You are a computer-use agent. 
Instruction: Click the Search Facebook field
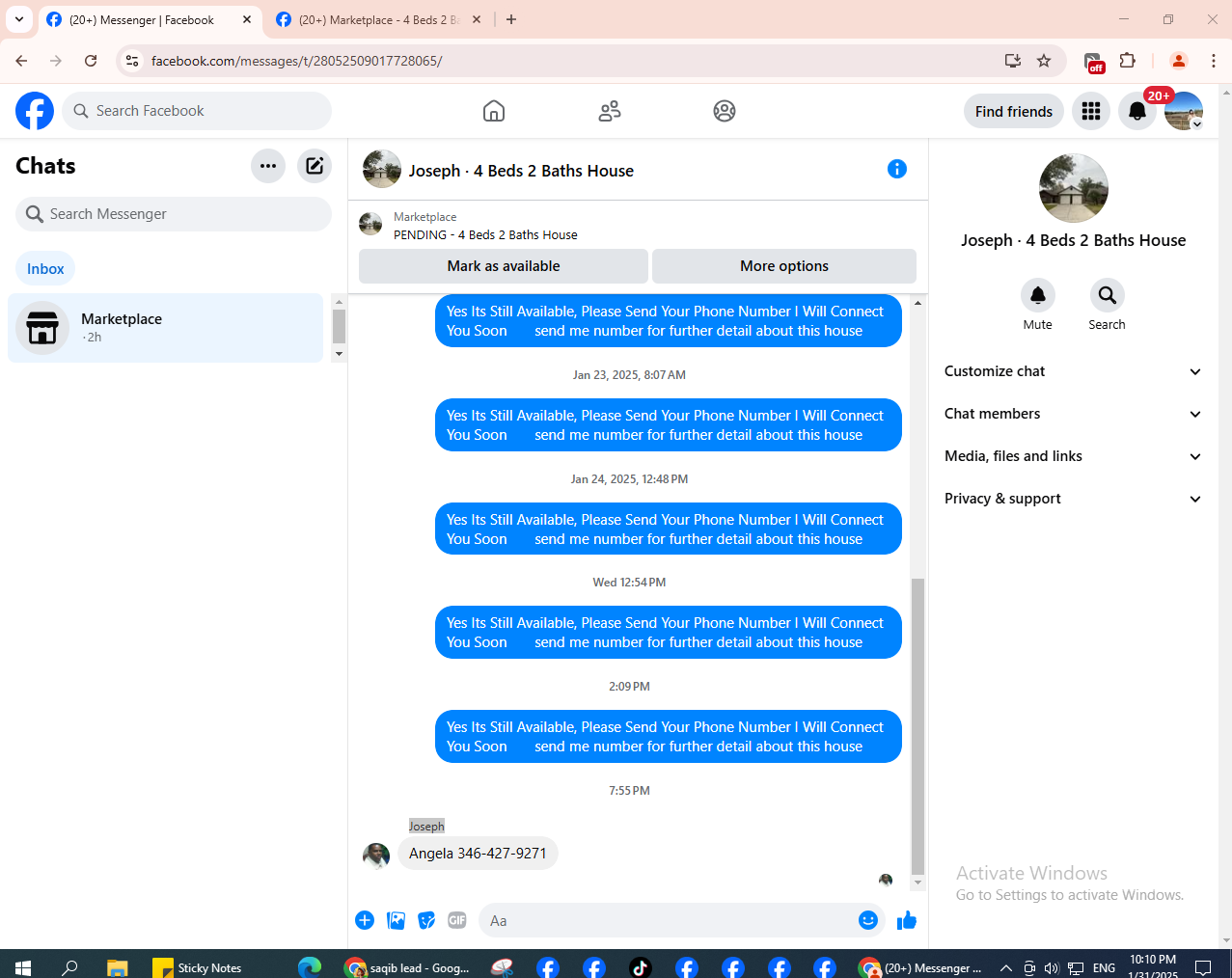(197, 111)
